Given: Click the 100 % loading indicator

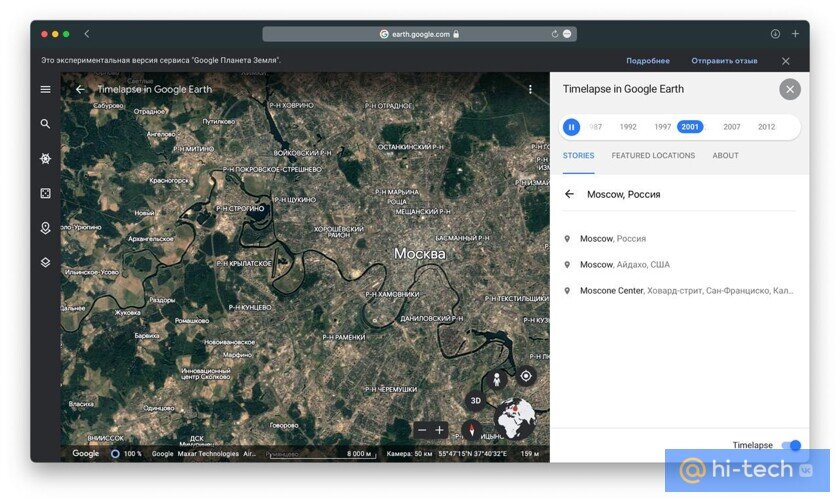Looking at the screenshot, I should click(x=126, y=454).
